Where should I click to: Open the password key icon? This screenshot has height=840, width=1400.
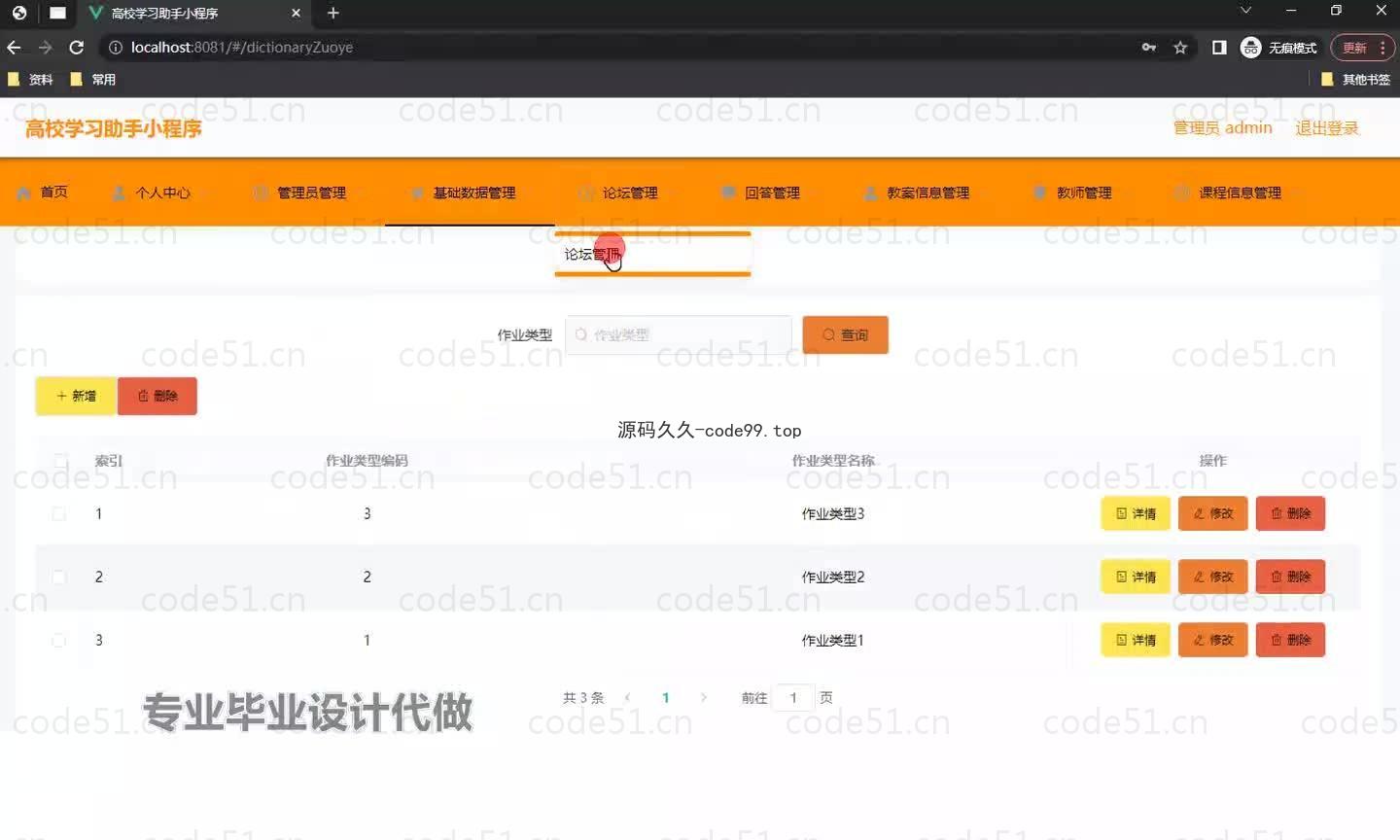pyautogui.click(x=1149, y=47)
